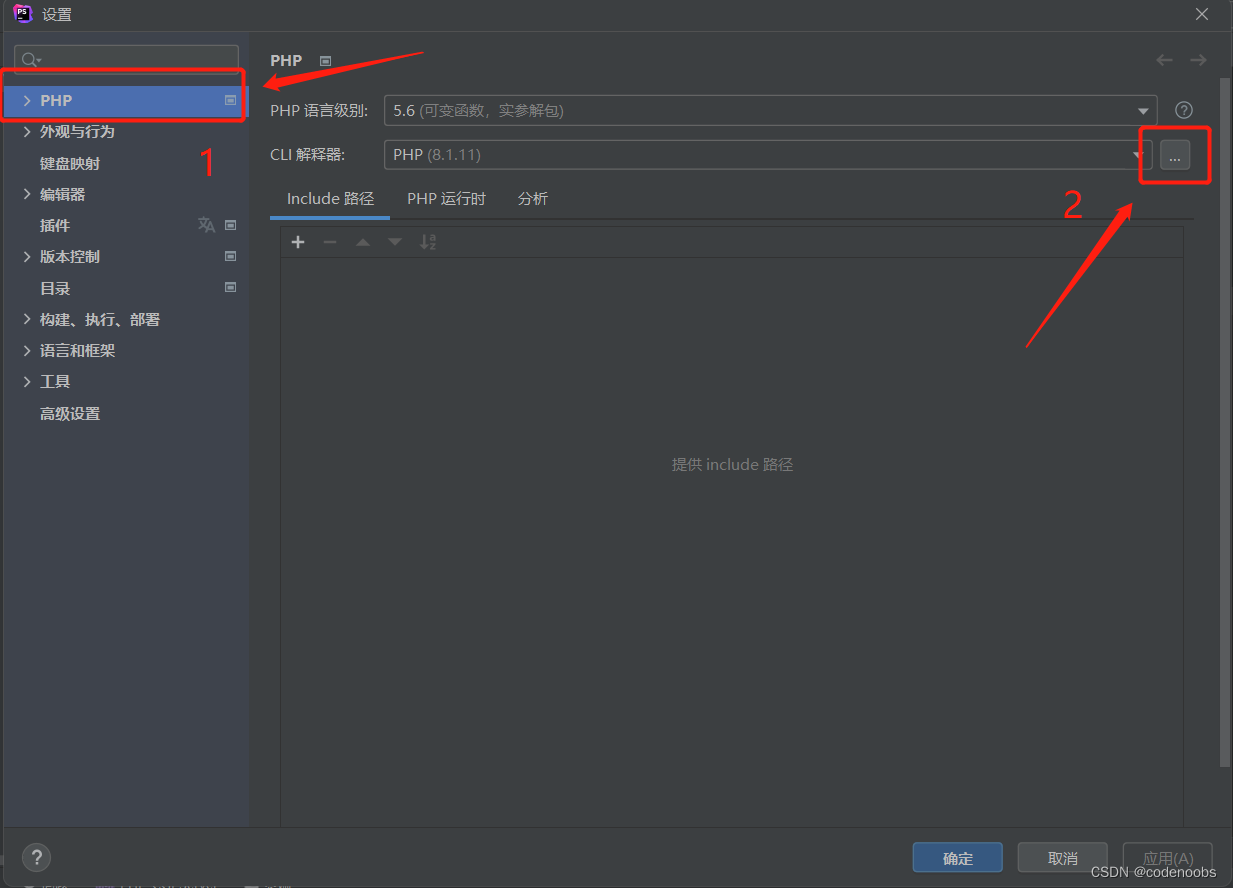This screenshot has width=1233, height=888.
Task: Move include path up
Action: pyautogui.click(x=363, y=242)
